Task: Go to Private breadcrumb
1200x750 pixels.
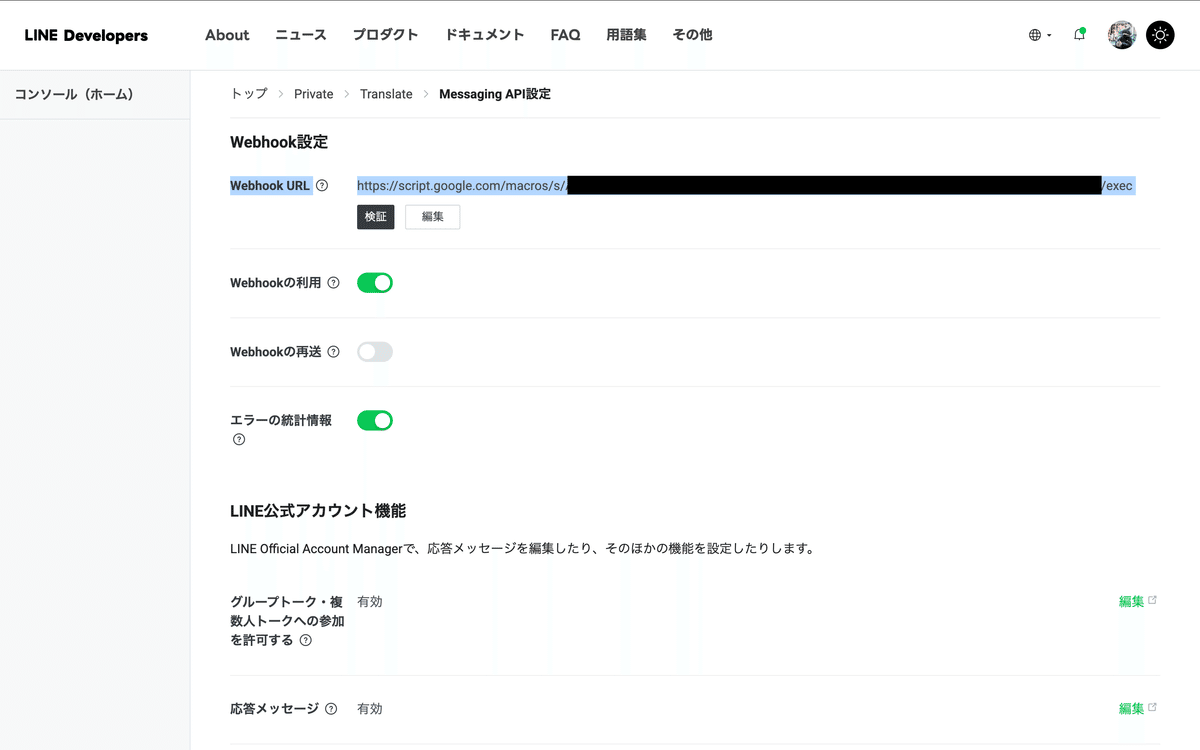Action: click(313, 94)
